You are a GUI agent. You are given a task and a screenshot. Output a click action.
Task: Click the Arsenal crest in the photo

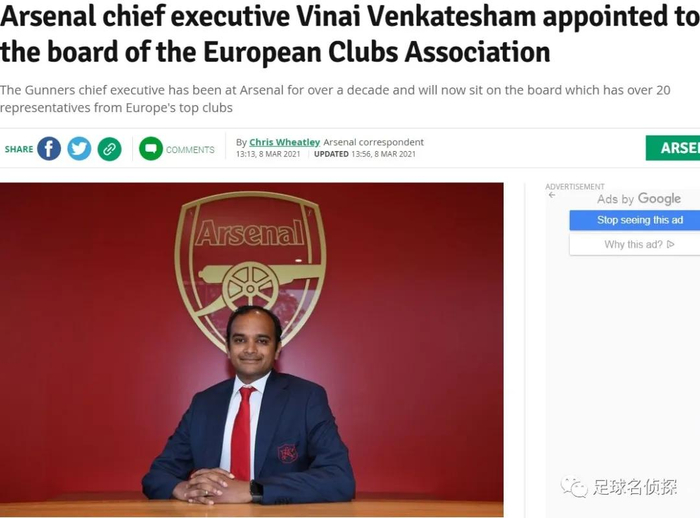[x=250, y=260]
